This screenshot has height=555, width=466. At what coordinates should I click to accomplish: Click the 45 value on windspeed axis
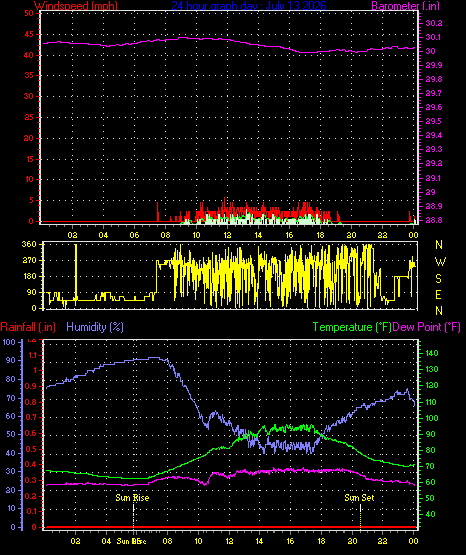tap(29, 34)
